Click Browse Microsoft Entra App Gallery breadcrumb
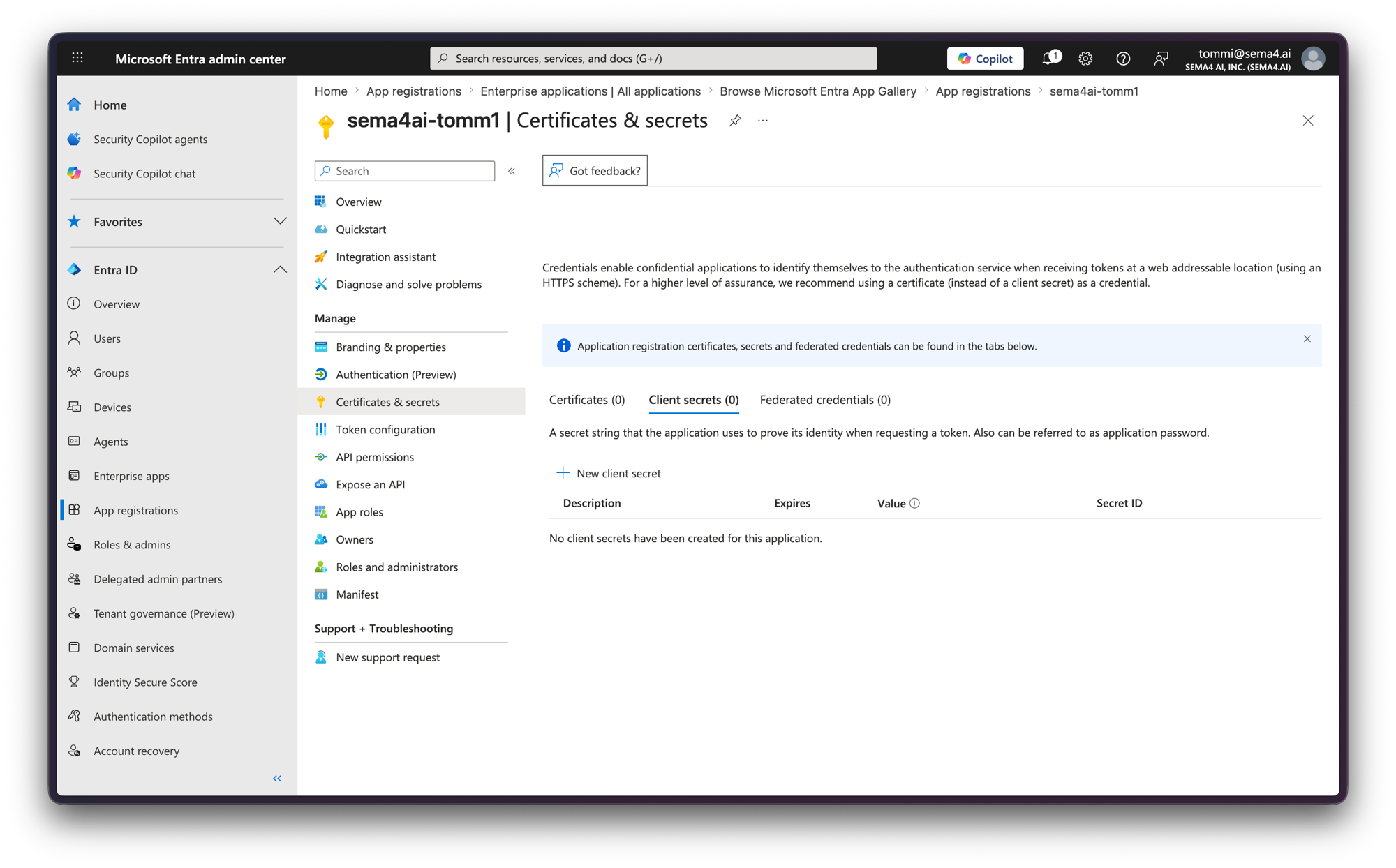This screenshot has width=1396, height=868. [x=818, y=91]
